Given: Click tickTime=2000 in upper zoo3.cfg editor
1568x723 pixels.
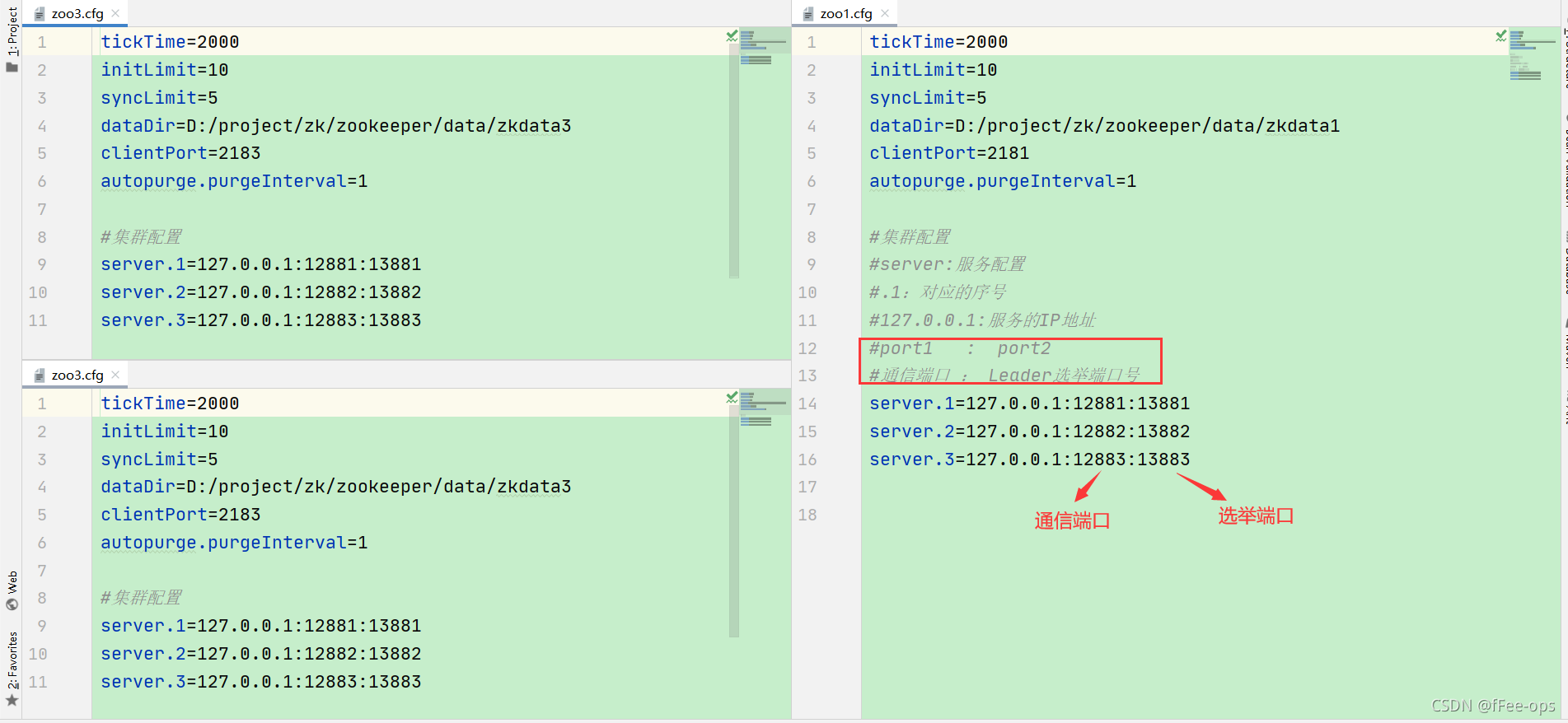Looking at the screenshot, I should point(170,42).
